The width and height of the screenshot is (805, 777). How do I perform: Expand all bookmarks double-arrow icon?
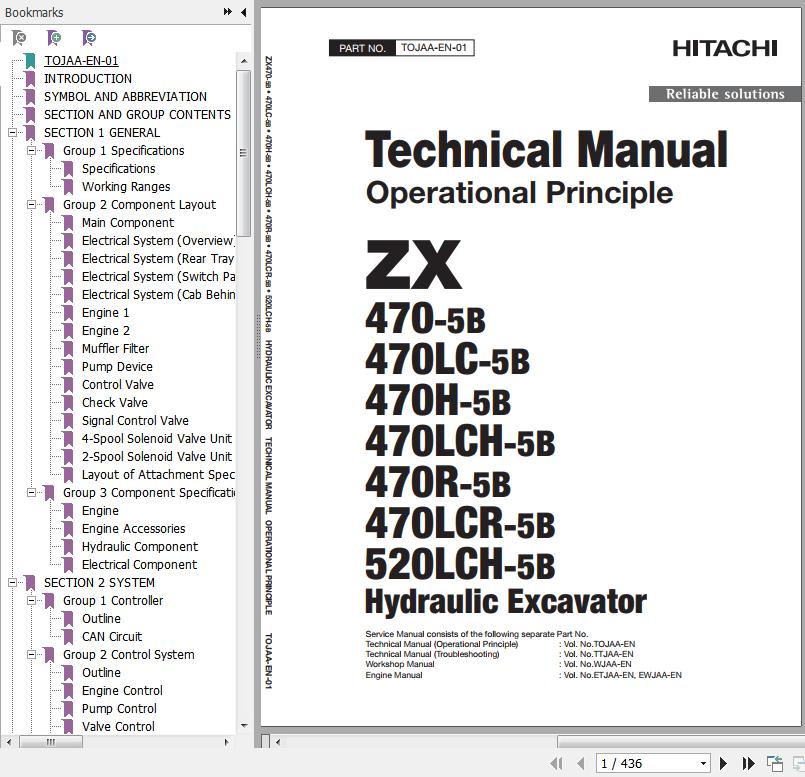click(x=228, y=12)
